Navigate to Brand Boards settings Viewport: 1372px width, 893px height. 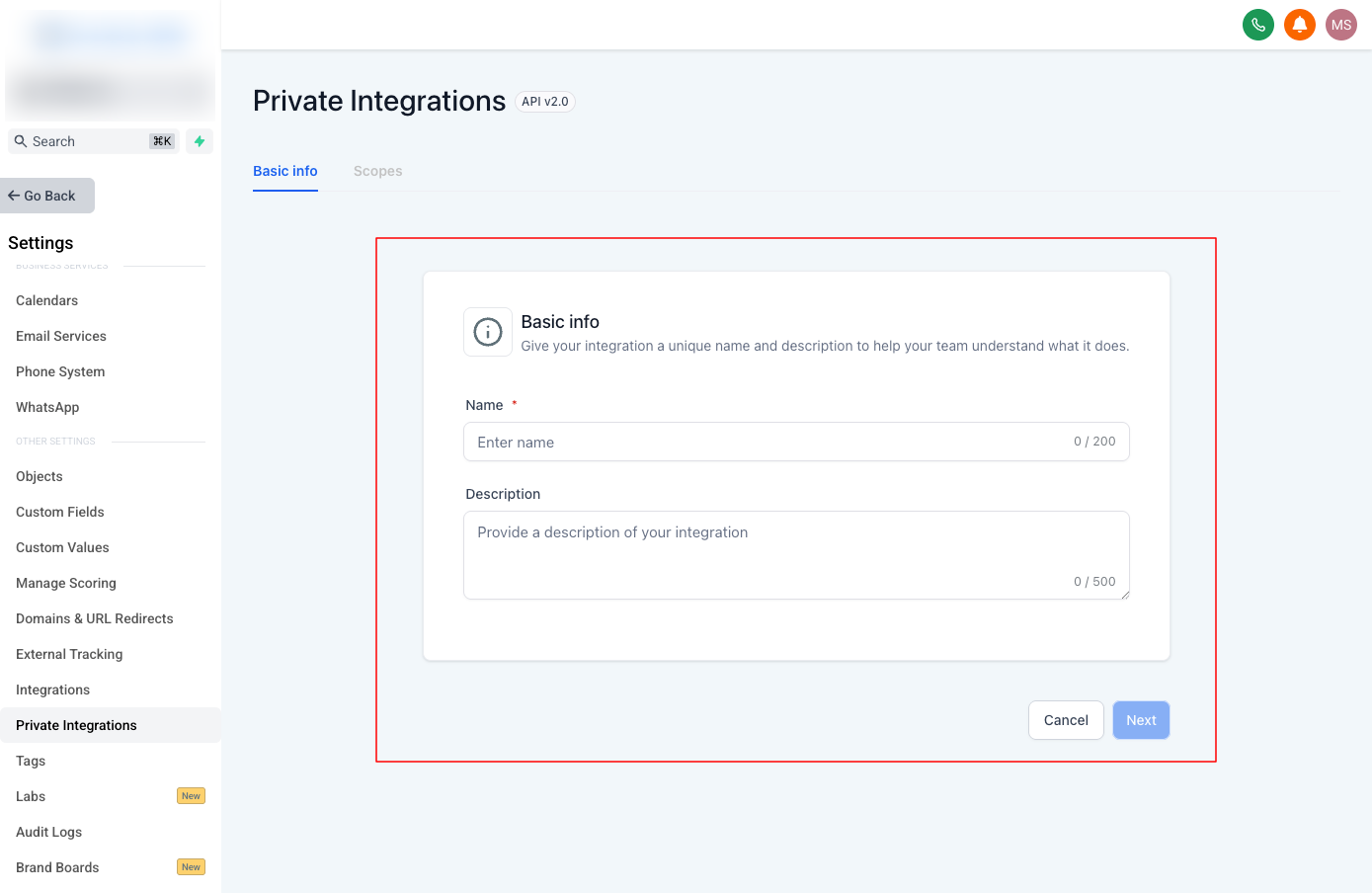coord(57,867)
